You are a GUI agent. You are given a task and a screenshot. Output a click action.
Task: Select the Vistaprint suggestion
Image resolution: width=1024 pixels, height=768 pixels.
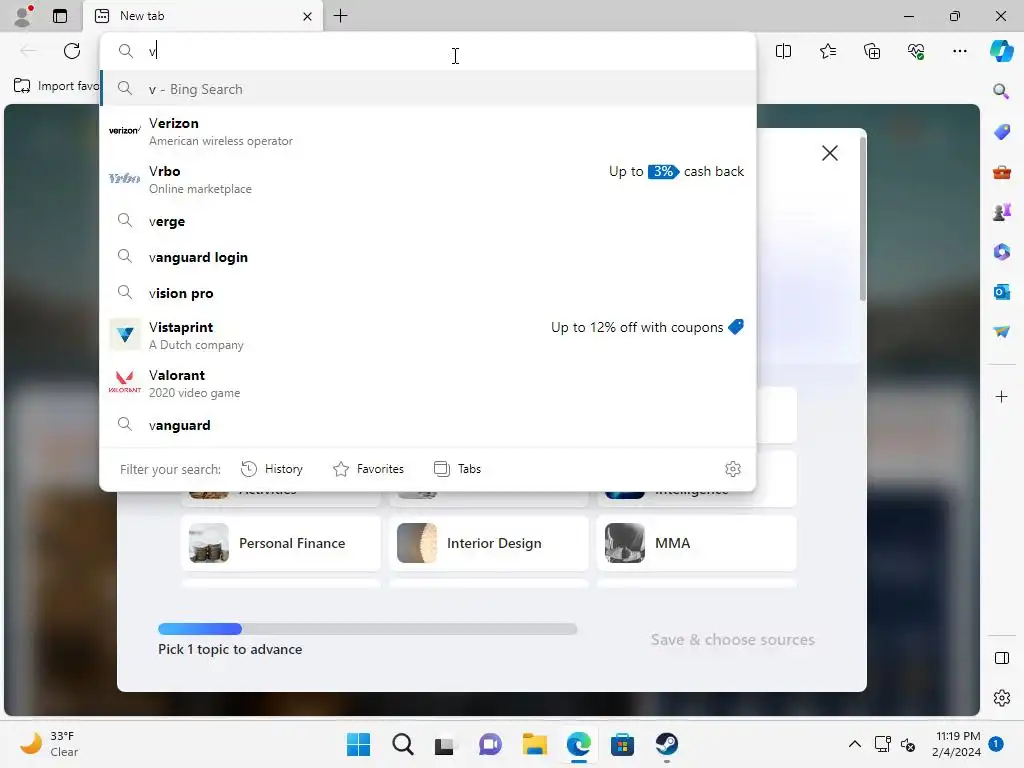pyautogui.click(x=428, y=335)
